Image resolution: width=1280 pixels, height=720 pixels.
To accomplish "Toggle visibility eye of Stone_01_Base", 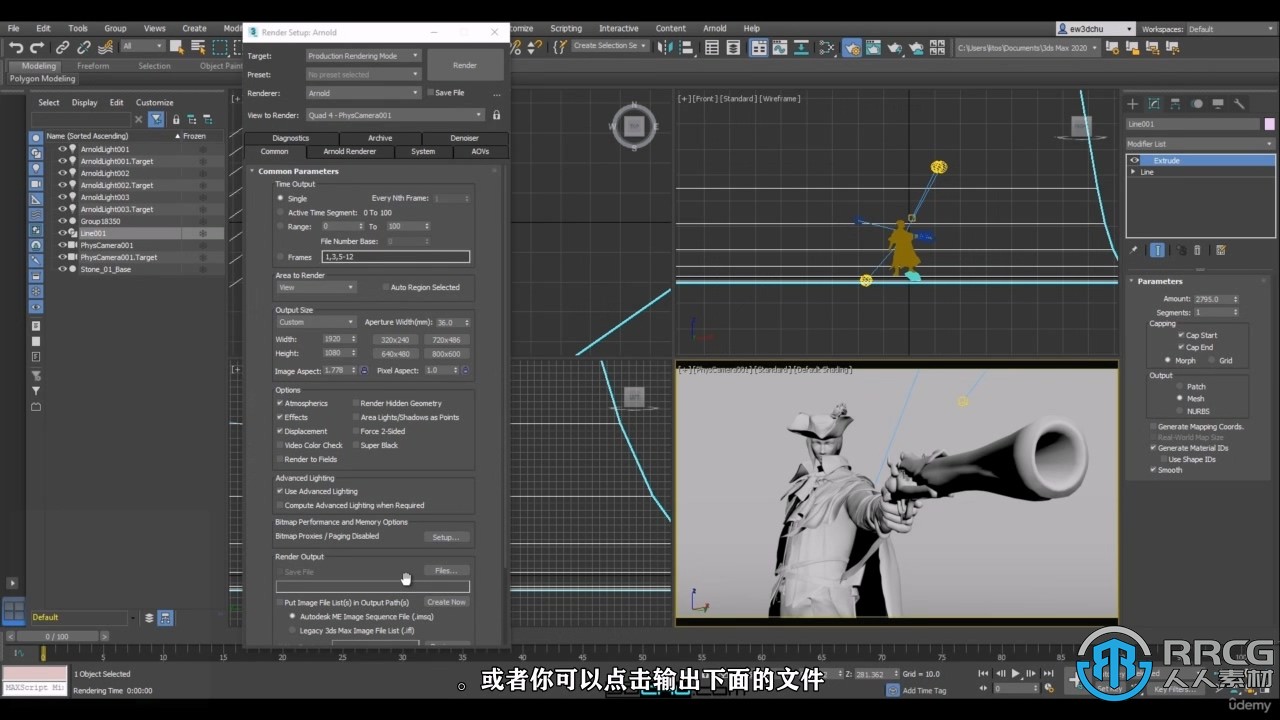I will (62, 269).
